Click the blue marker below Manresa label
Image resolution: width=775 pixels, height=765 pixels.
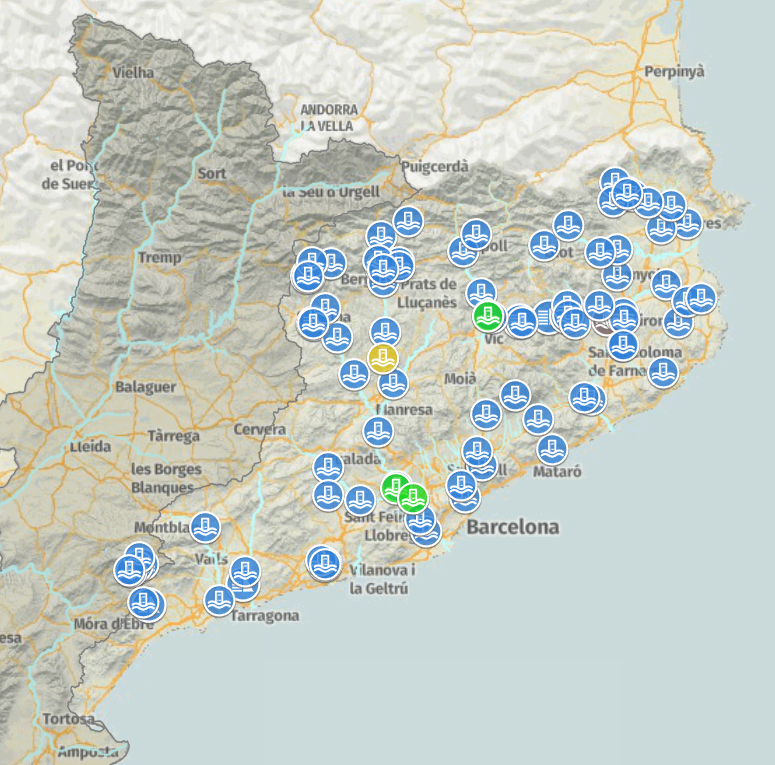pyautogui.click(x=378, y=431)
